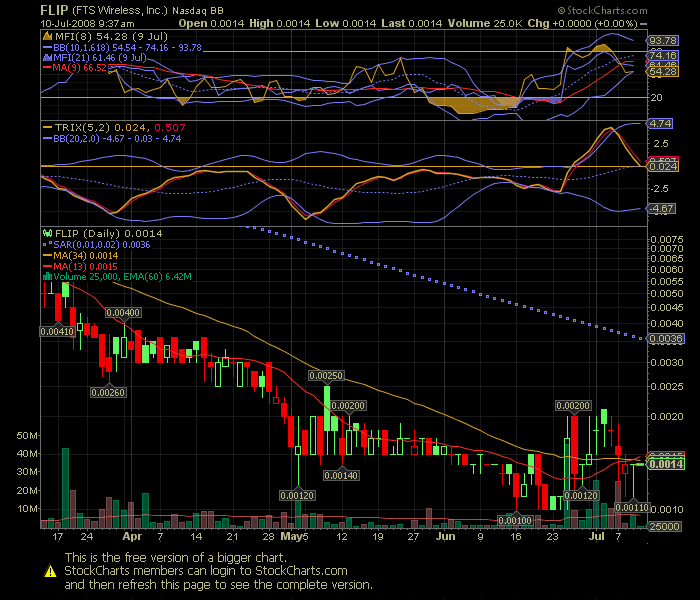Click the MFI(21) legend icon

47,58
